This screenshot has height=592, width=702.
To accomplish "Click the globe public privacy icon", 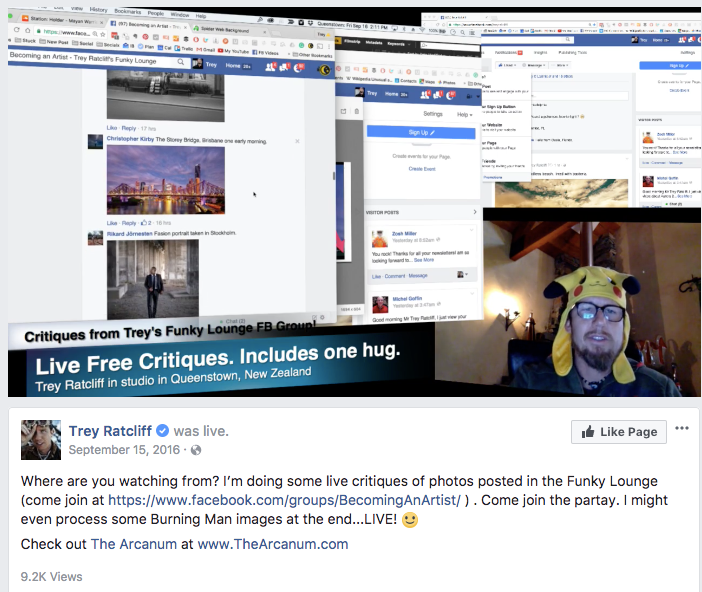I will (196, 450).
